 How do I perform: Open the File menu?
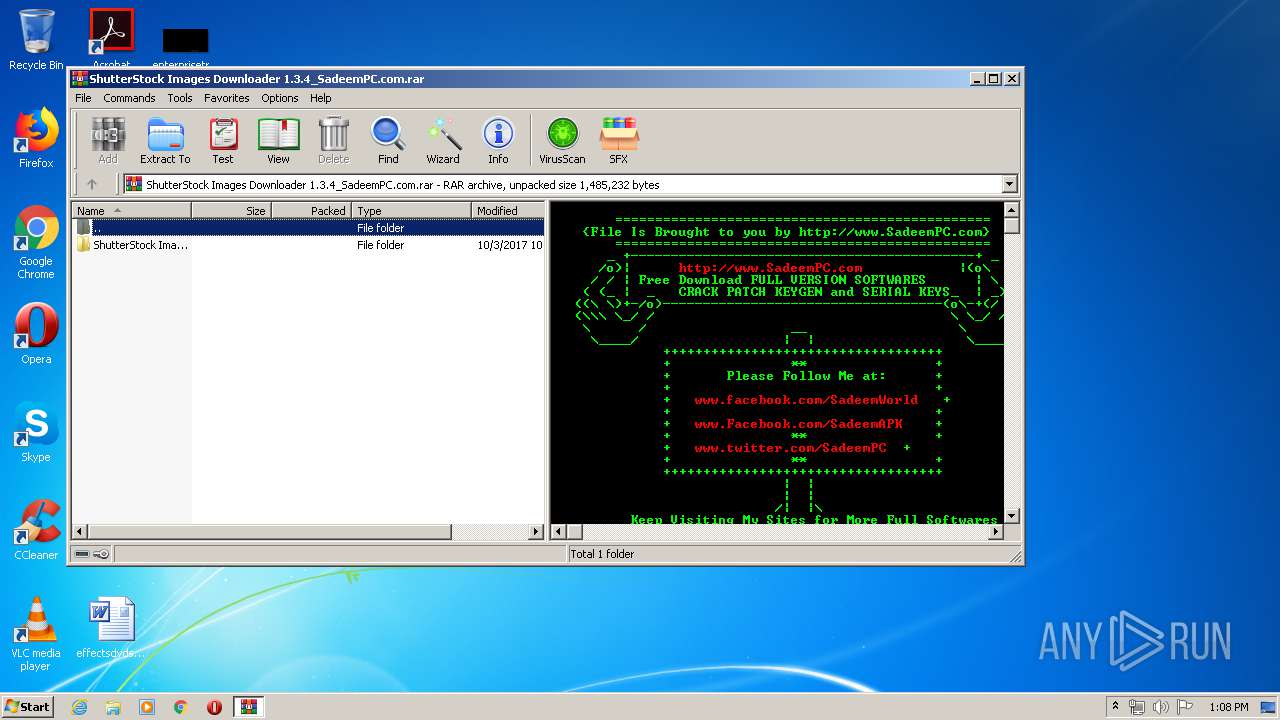(83, 98)
